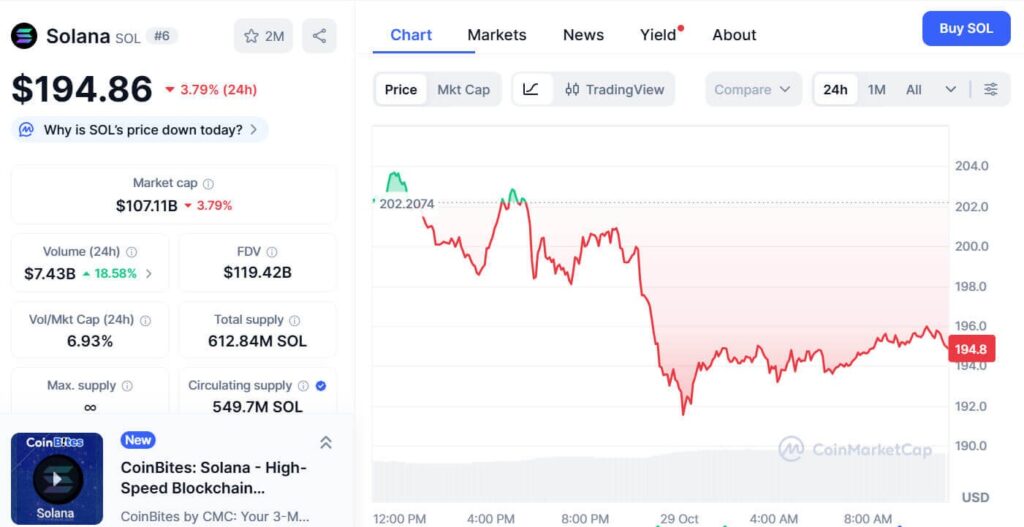Open chart settings sliders icon
Image resolution: width=1024 pixels, height=527 pixels.
click(x=990, y=89)
